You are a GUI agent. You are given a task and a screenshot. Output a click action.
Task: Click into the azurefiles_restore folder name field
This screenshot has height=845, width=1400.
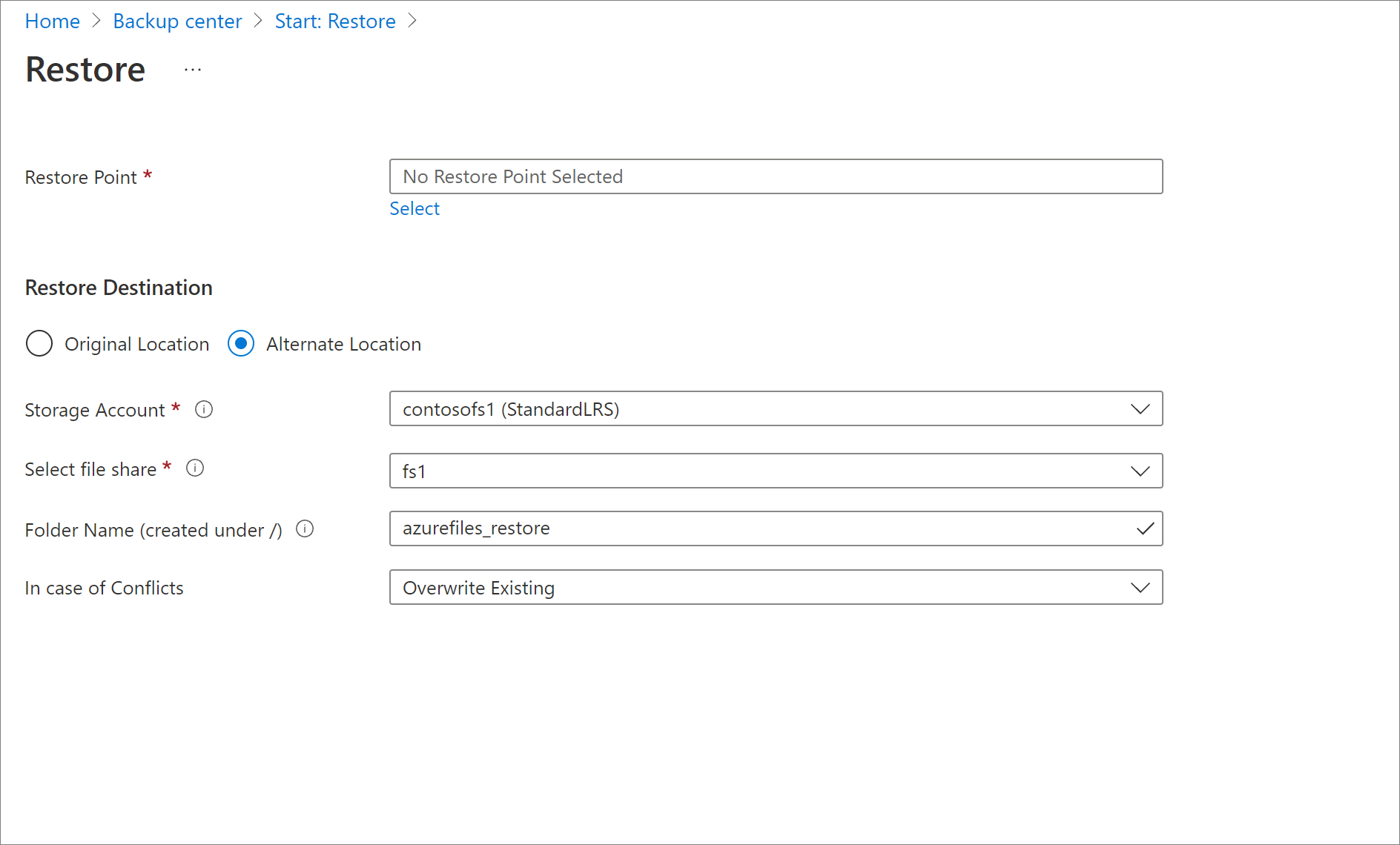[756, 528]
